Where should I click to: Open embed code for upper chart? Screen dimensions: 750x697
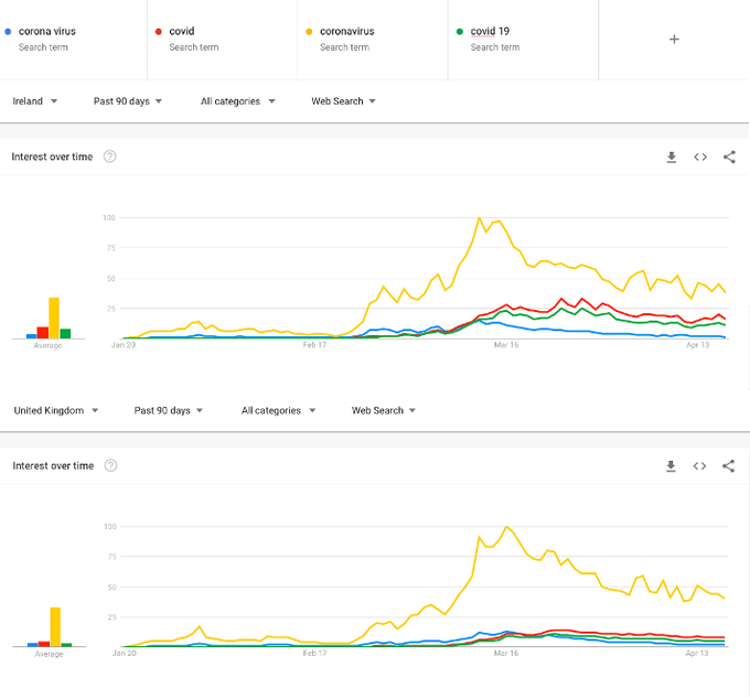point(700,157)
